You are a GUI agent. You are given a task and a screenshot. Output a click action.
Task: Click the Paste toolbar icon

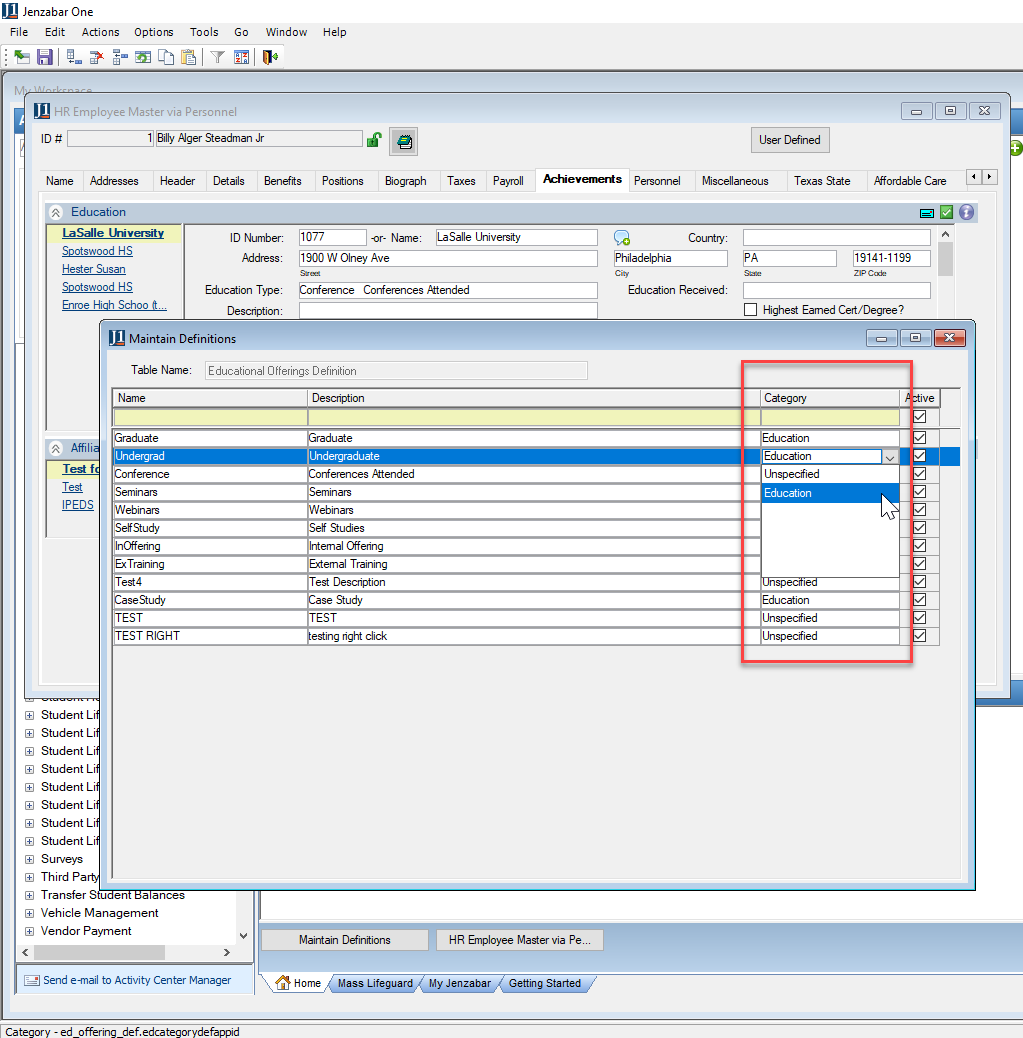tap(187, 57)
